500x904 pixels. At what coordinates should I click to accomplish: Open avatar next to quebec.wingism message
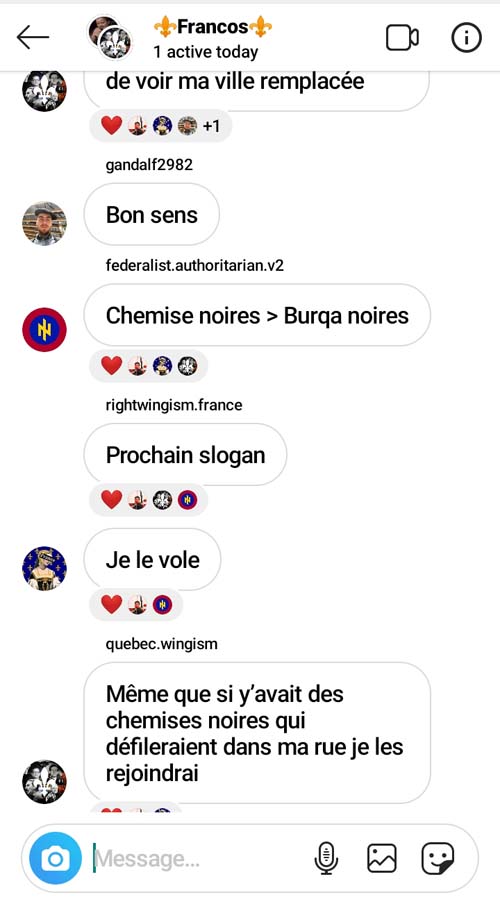tap(44, 782)
